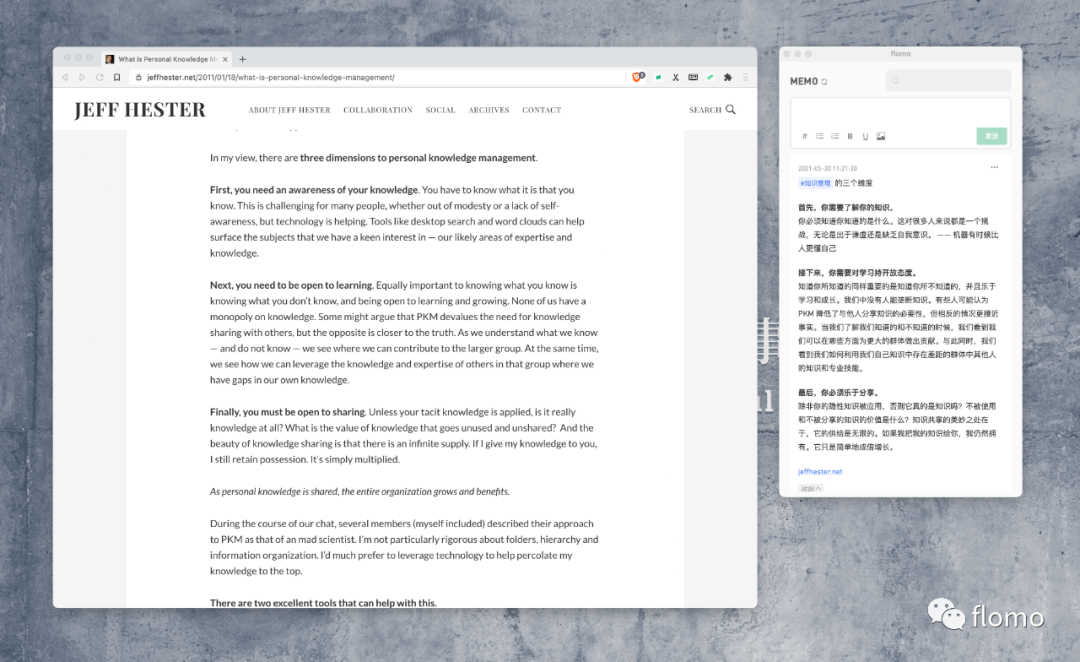
Task: Apply numbered list in flomo editor
Action: [x=835, y=136]
